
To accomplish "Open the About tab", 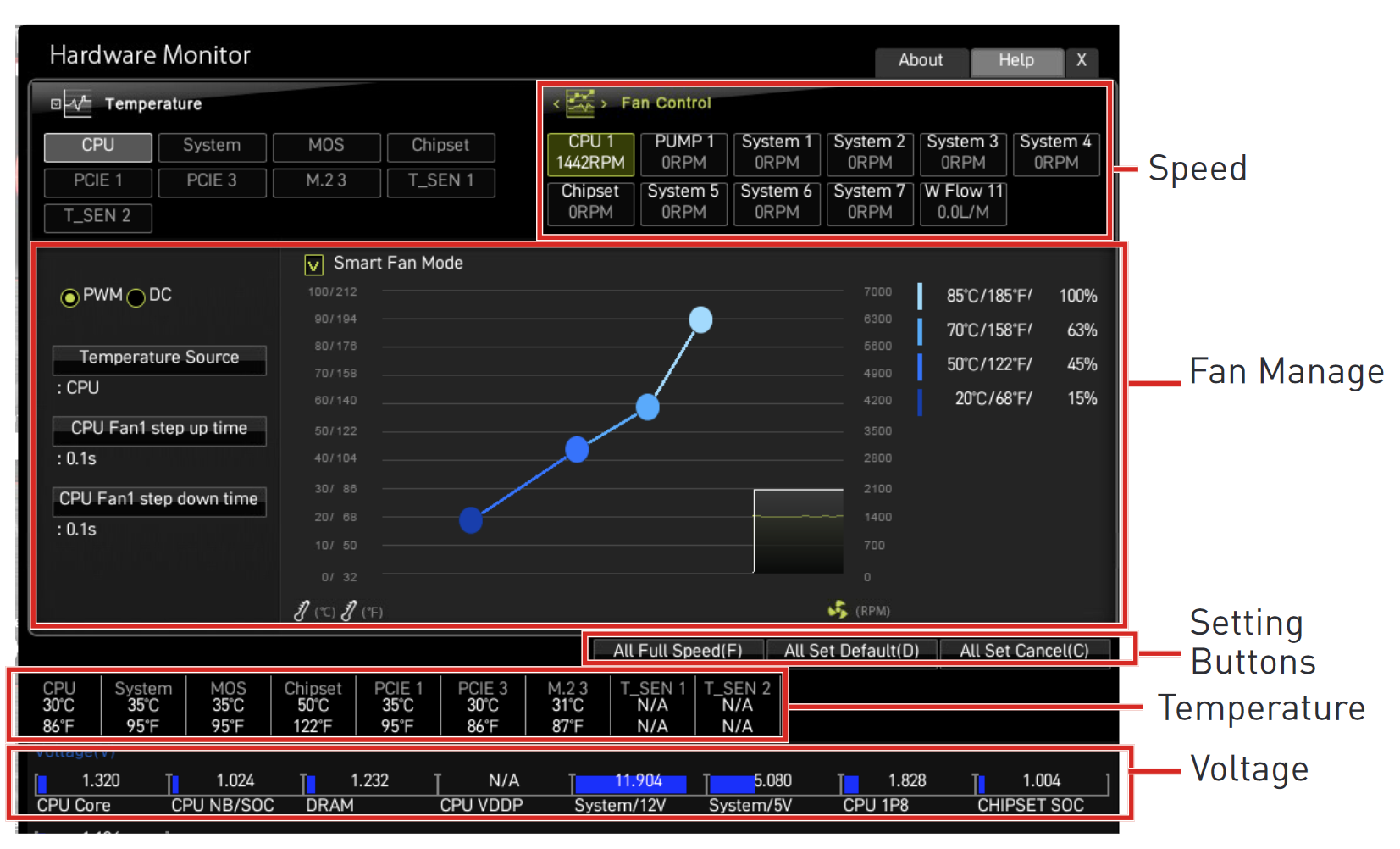I will click(x=921, y=61).
